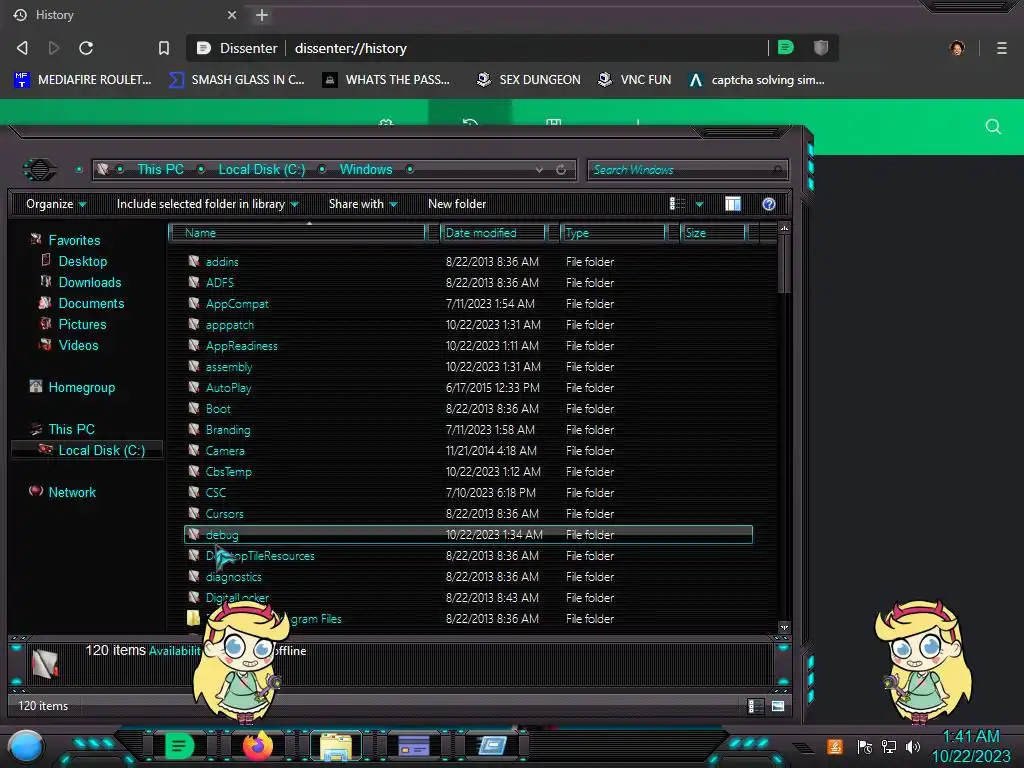Create a New folder
Image resolution: width=1024 pixels, height=768 pixels.
(x=457, y=204)
